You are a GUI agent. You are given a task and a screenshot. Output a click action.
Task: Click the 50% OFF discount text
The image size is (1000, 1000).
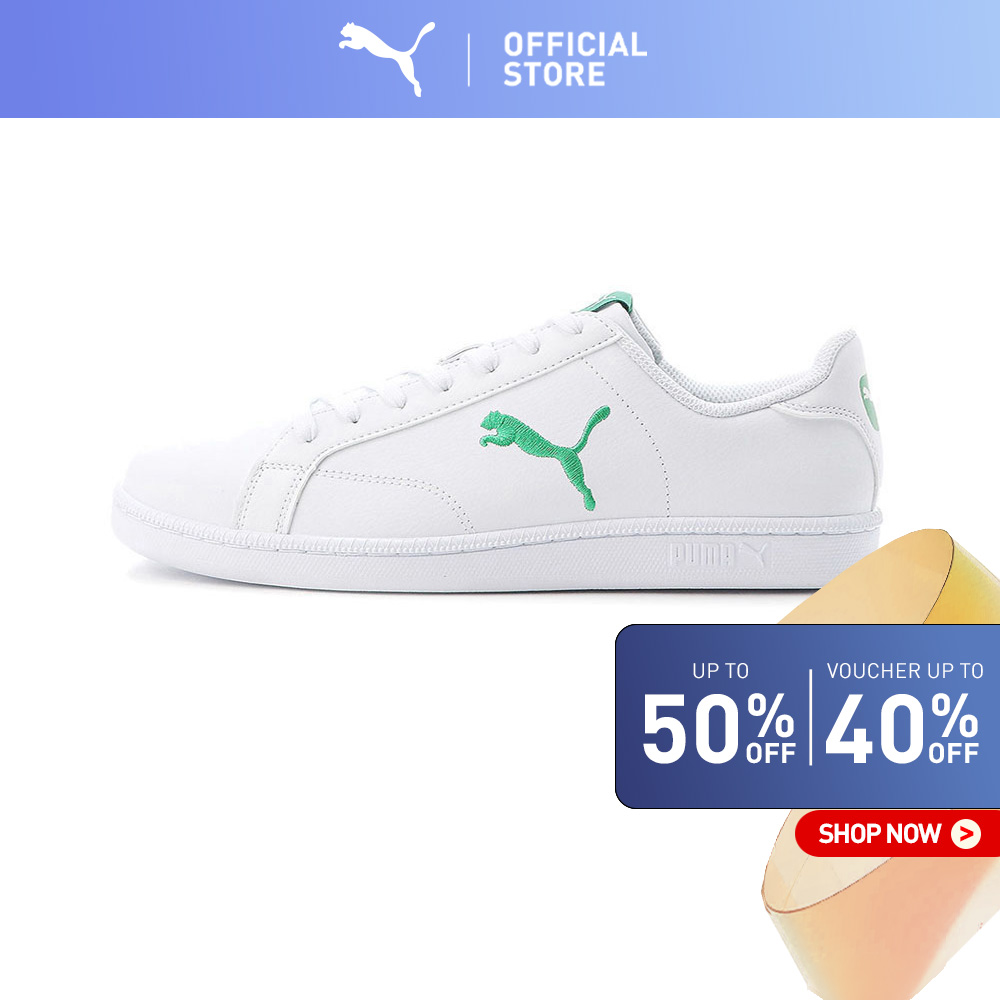(x=719, y=728)
